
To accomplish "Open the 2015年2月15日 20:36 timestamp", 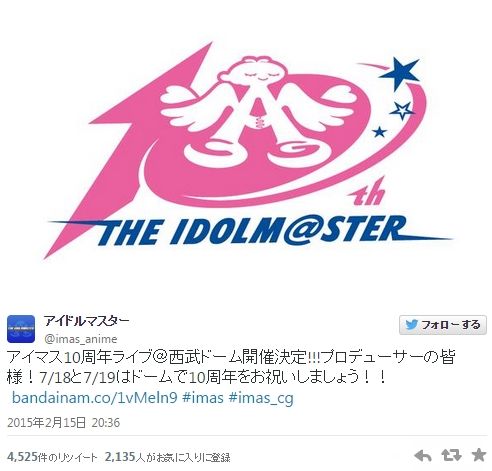I will click(64, 423).
